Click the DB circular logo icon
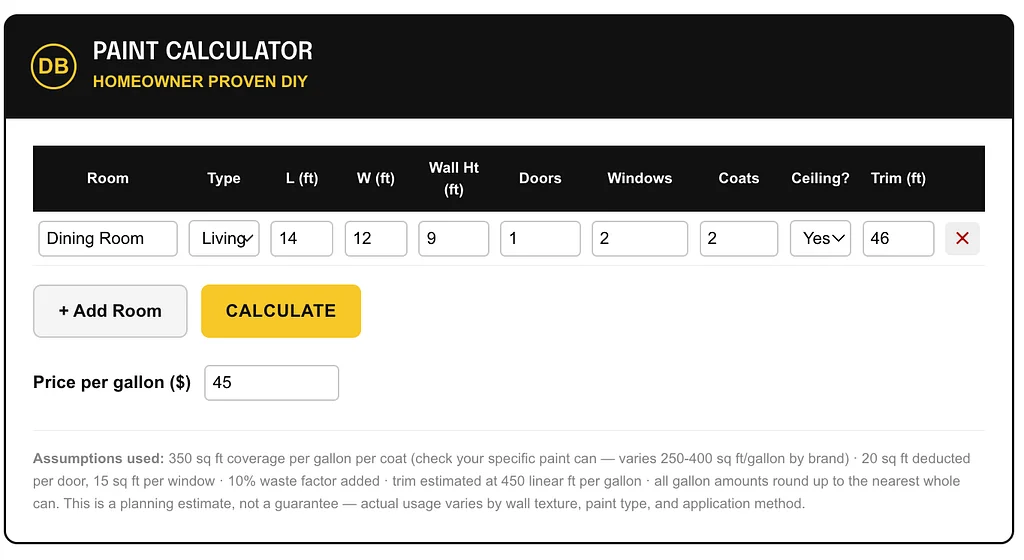The height and width of the screenshot is (560, 1024). coord(54,66)
